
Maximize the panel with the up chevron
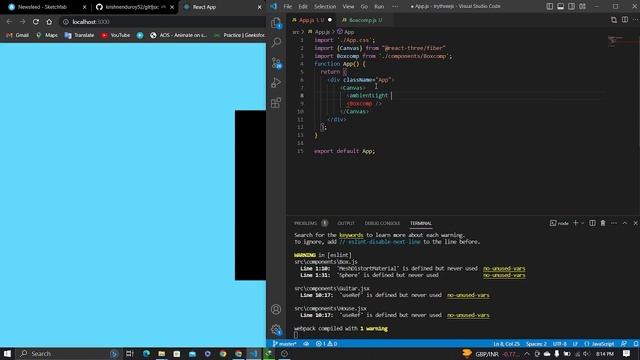pyautogui.click(x=625, y=223)
